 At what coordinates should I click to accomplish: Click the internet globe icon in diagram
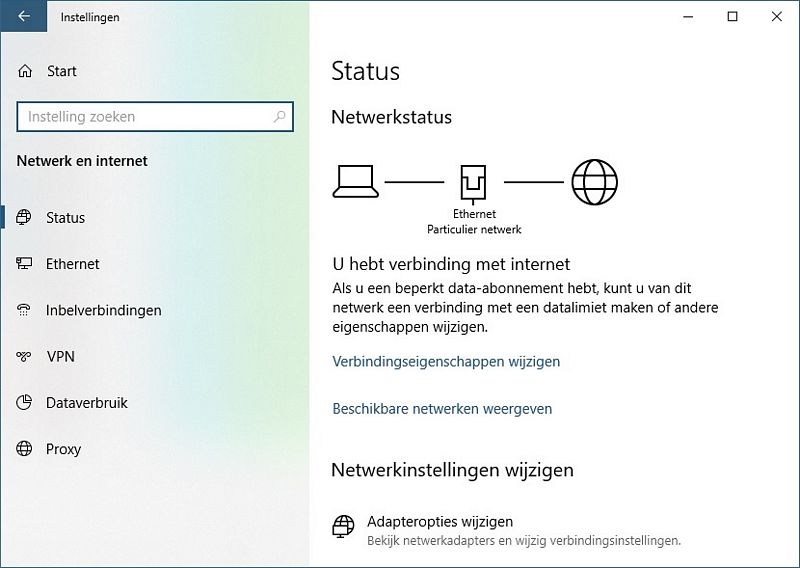click(594, 182)
